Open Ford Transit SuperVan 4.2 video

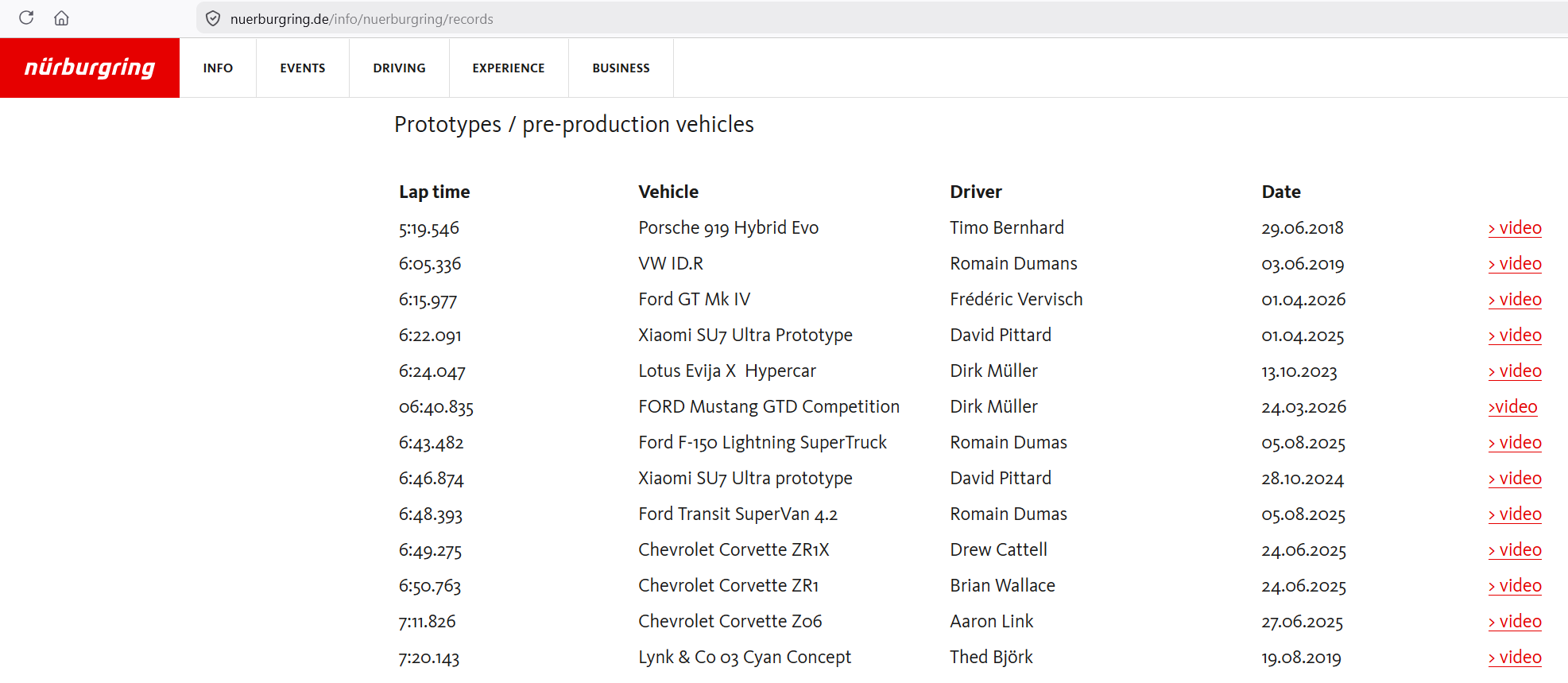(x=1515, y=514)
